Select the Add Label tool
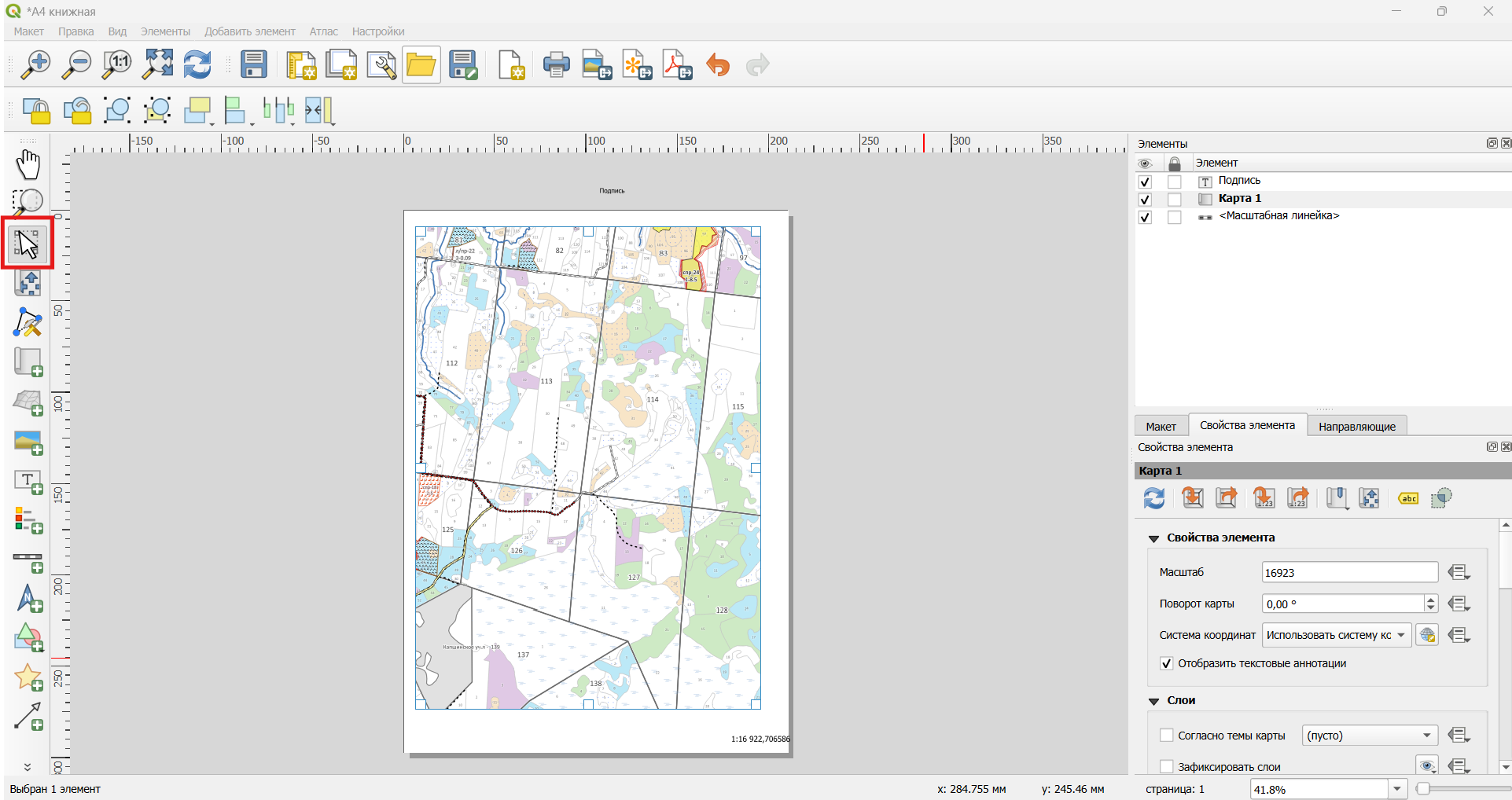The width and height of the screenshot is (1512, 800). tap(28, 481)
